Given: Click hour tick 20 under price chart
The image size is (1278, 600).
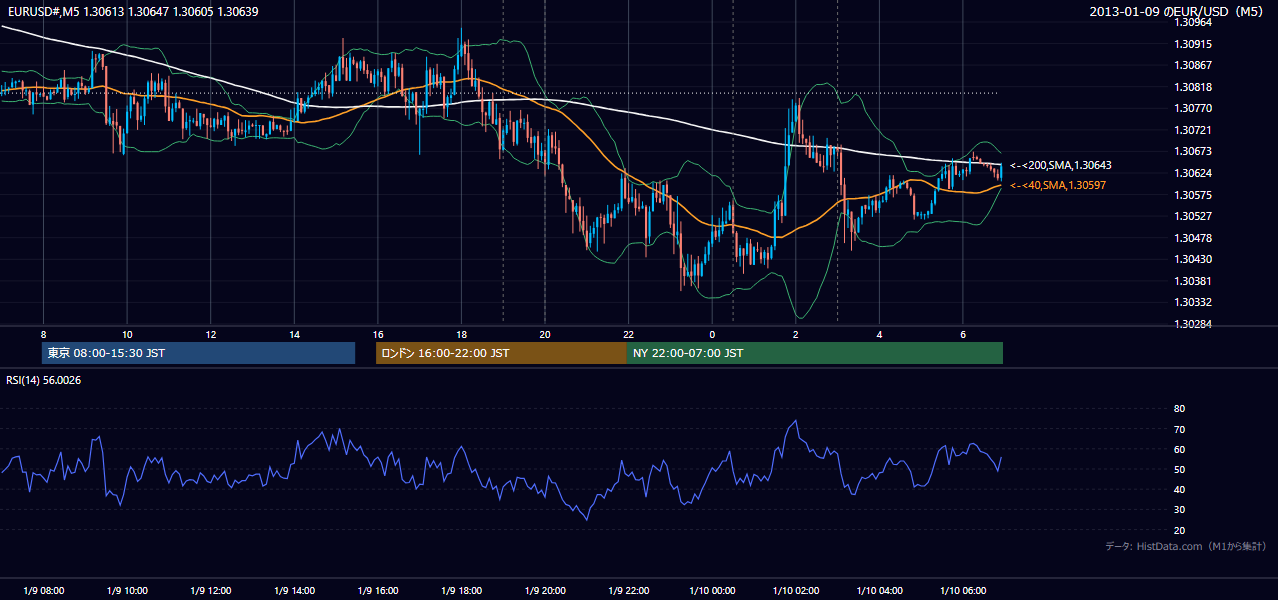Looking at the screenshot, I should point(544,334).
